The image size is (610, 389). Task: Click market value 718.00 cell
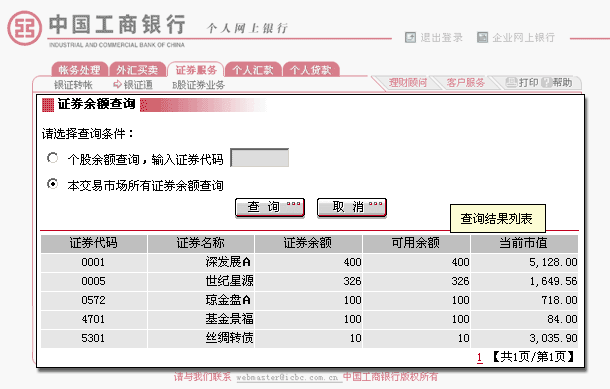point(524,300)
